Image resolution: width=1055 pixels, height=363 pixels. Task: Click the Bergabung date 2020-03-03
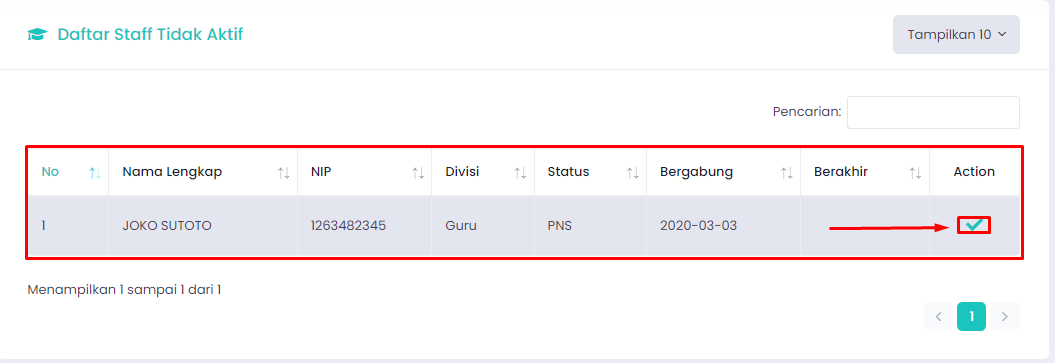pyautogui.click(x=698, y=226)
